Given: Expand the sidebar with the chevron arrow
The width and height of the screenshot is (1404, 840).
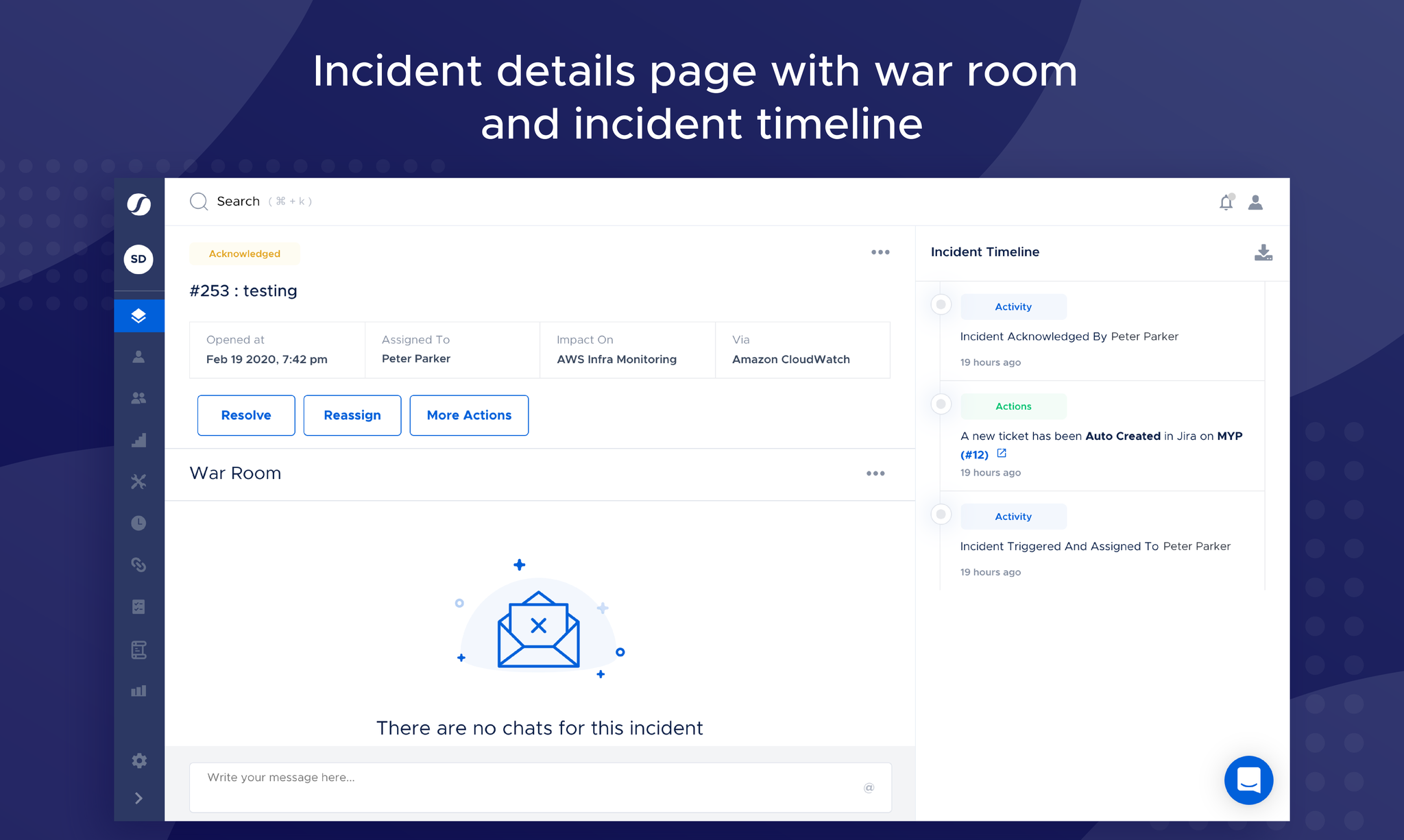Looking at the screenshot, I should [138, 798].
